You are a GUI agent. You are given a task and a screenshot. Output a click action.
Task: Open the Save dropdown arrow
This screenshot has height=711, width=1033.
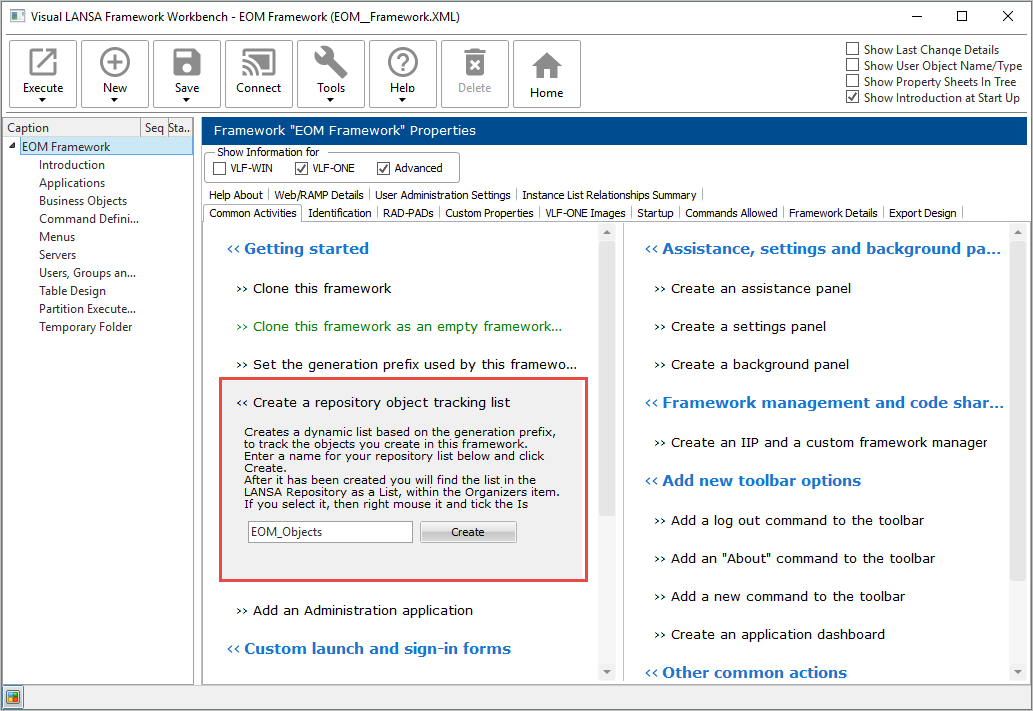(x=186, y=100)
